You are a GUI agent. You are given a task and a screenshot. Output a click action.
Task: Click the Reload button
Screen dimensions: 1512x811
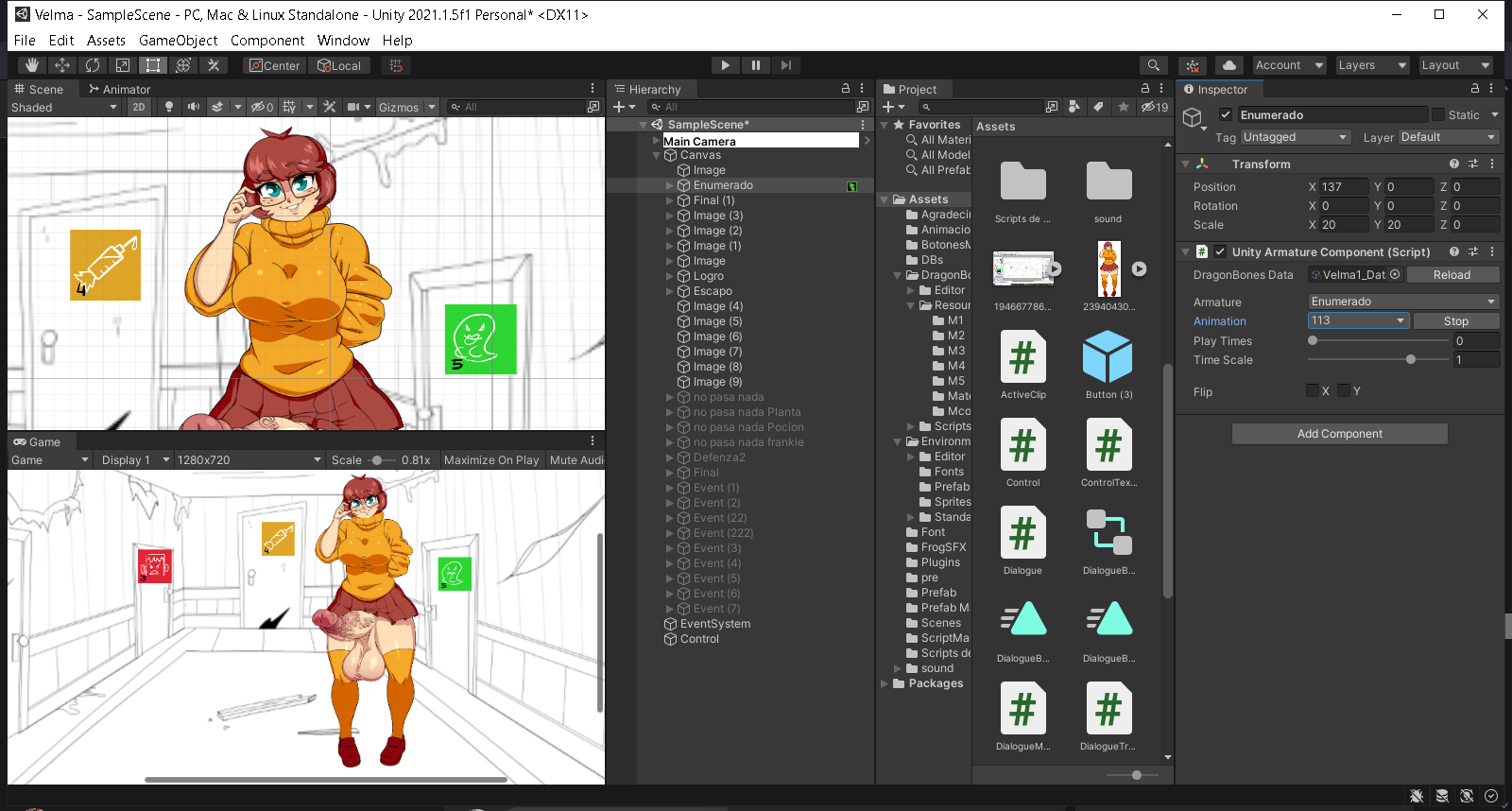[x=1452, y=275]
